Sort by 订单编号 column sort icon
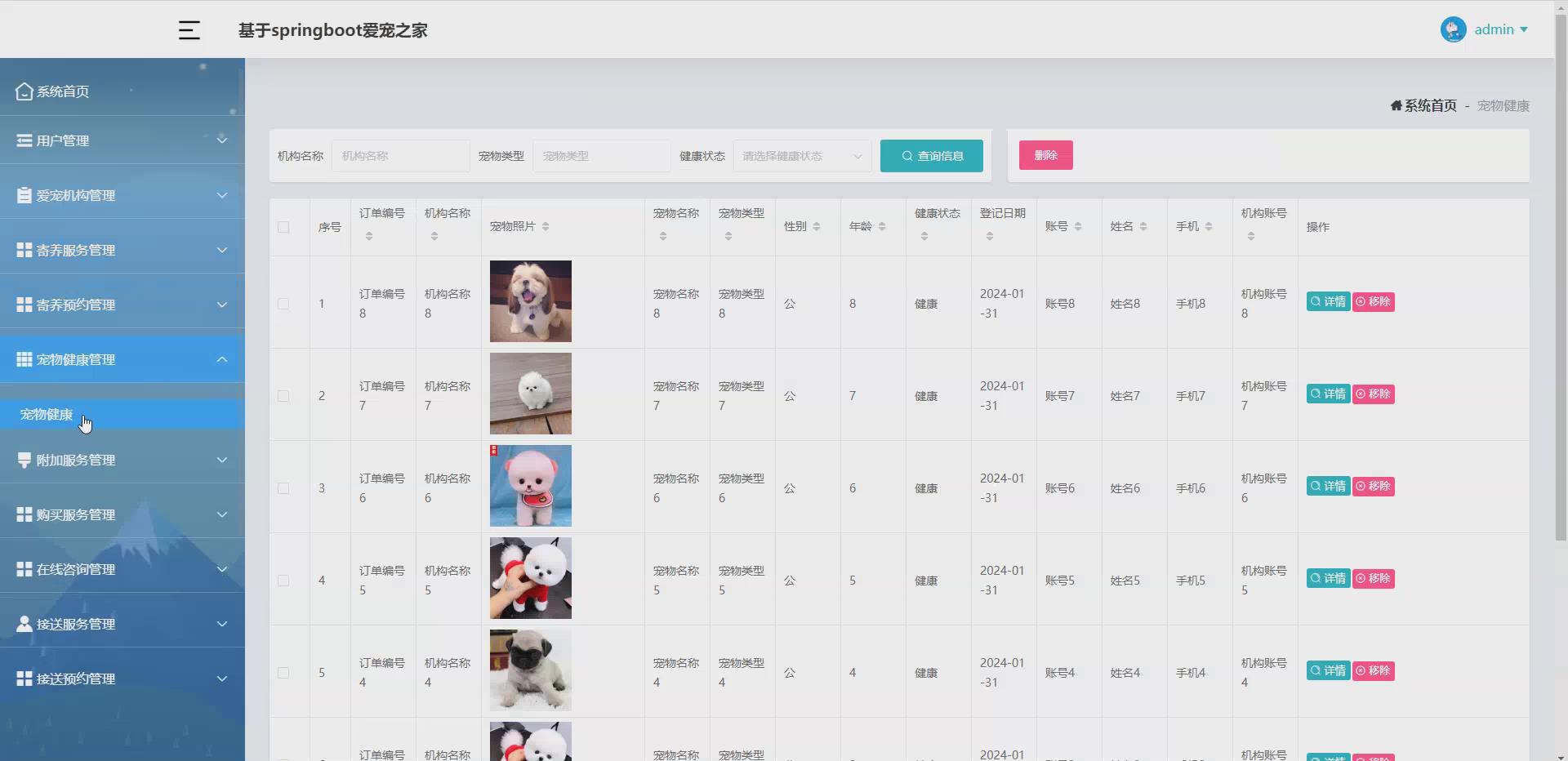The height and width of the screenshot is (761, 1568). click(x=369, y=236)
